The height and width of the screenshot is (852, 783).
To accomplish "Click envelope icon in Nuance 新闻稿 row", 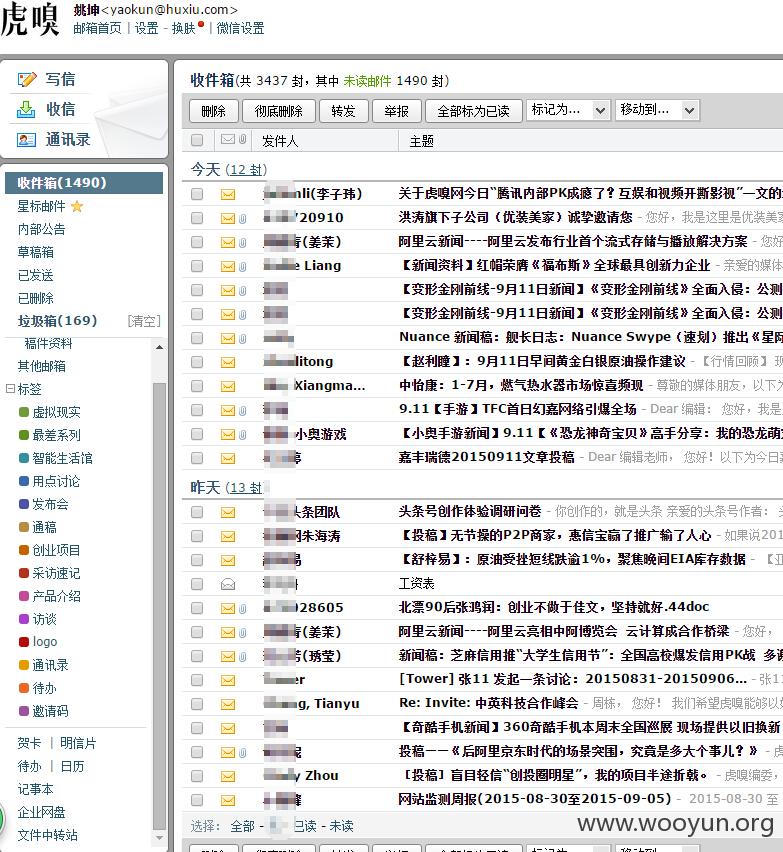I will pos(228,339).
